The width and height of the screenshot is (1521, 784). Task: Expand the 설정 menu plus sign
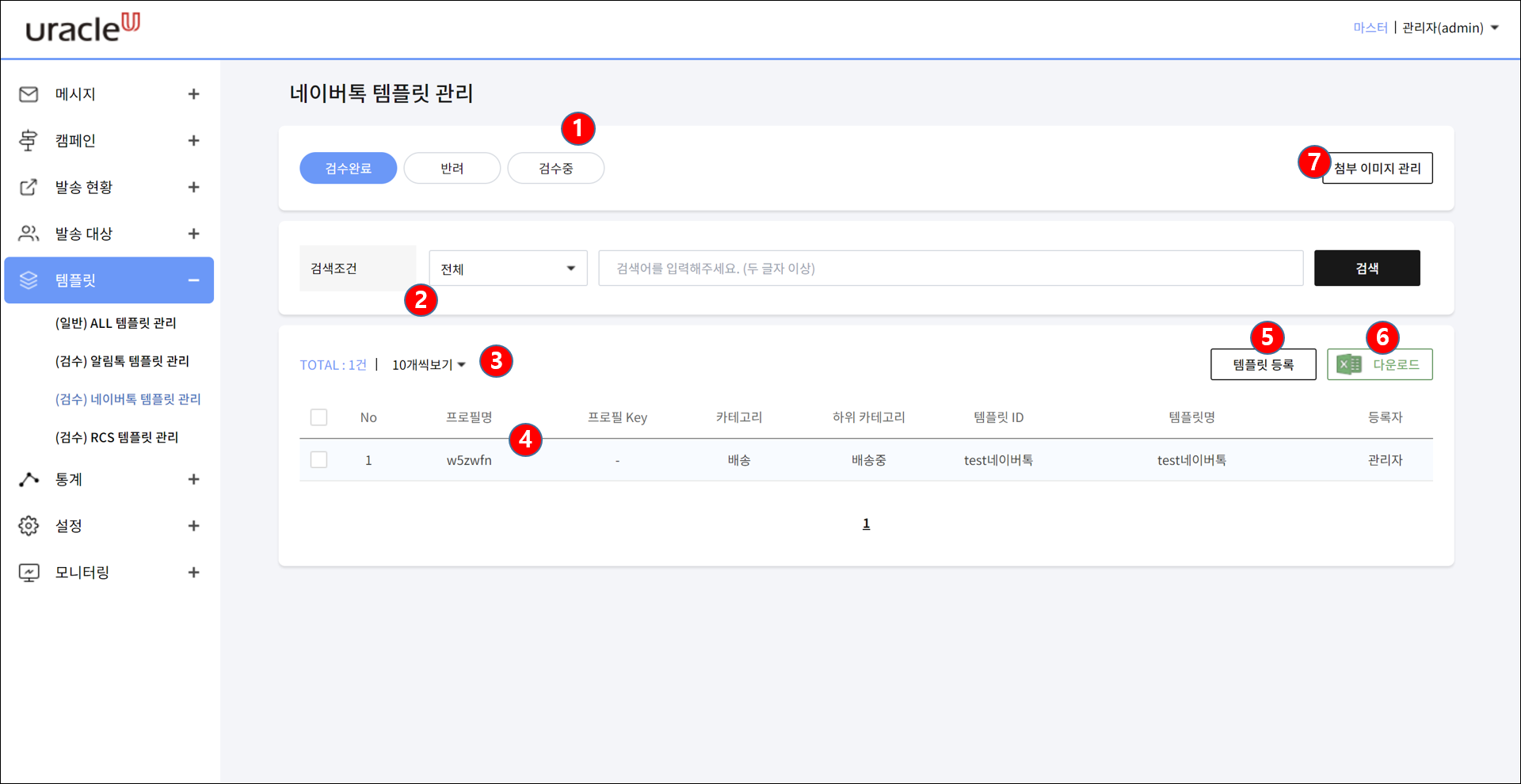[x=193, y=526]
